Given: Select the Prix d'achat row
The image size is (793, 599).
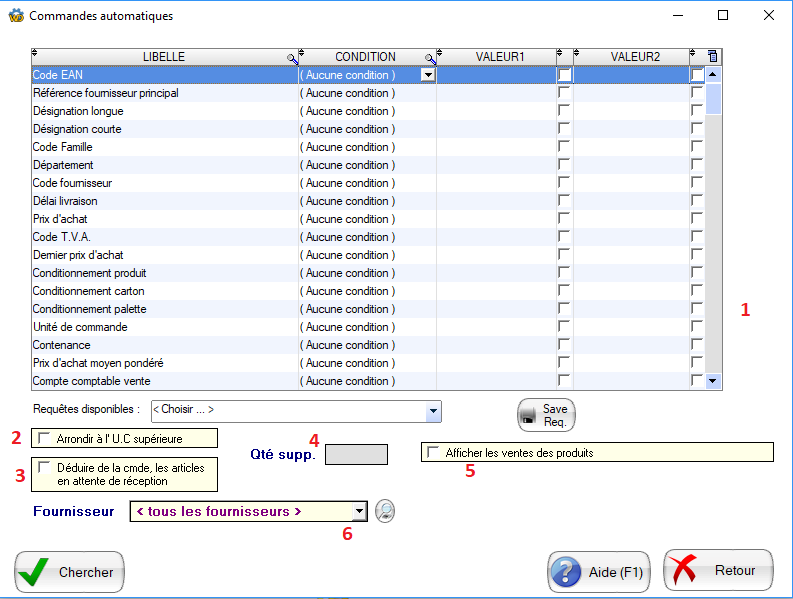Looking at the screenshot, I should [160, 219].
